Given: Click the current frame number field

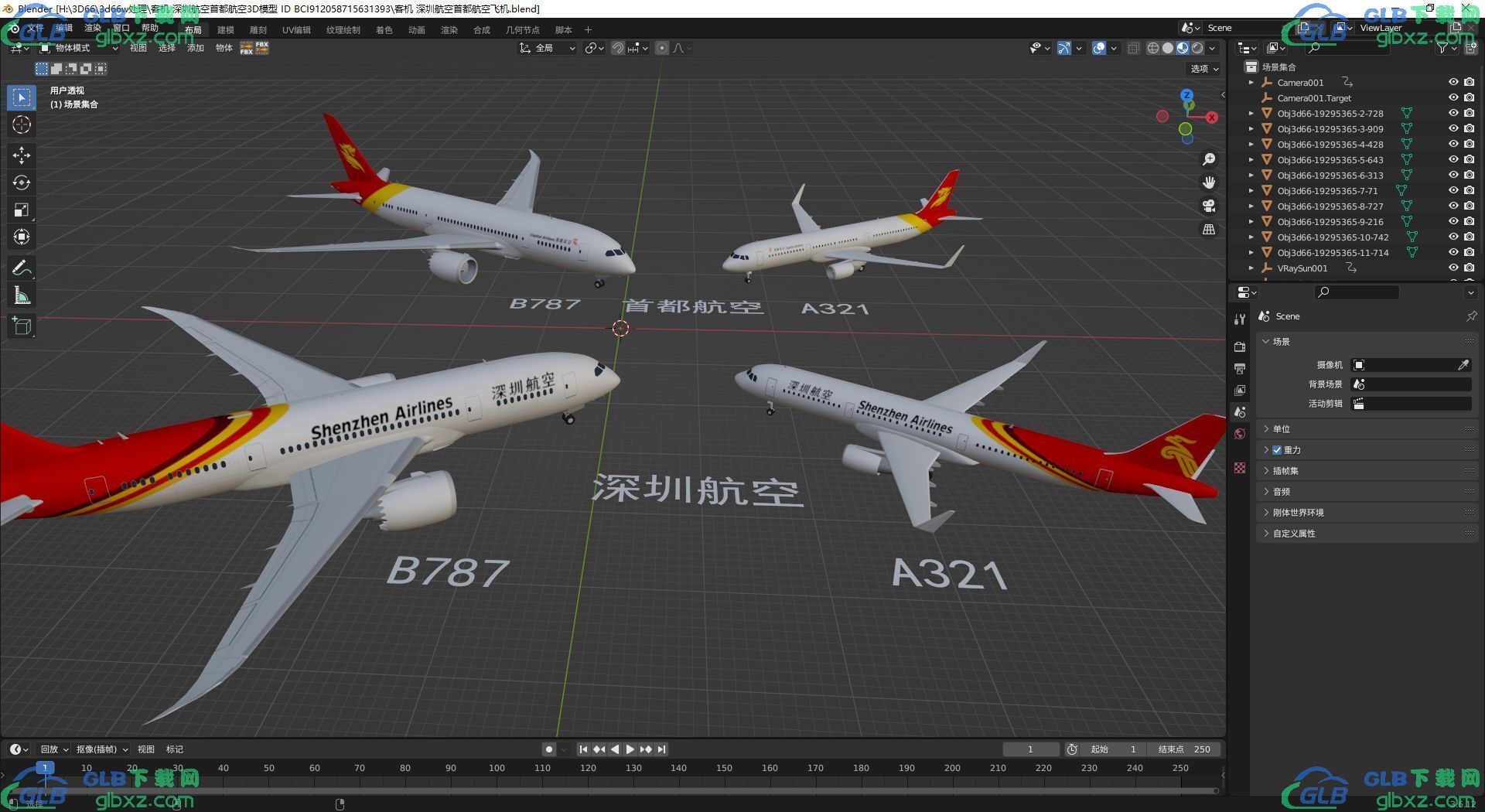Looking at the screenshot, I should pos(1030,749).
